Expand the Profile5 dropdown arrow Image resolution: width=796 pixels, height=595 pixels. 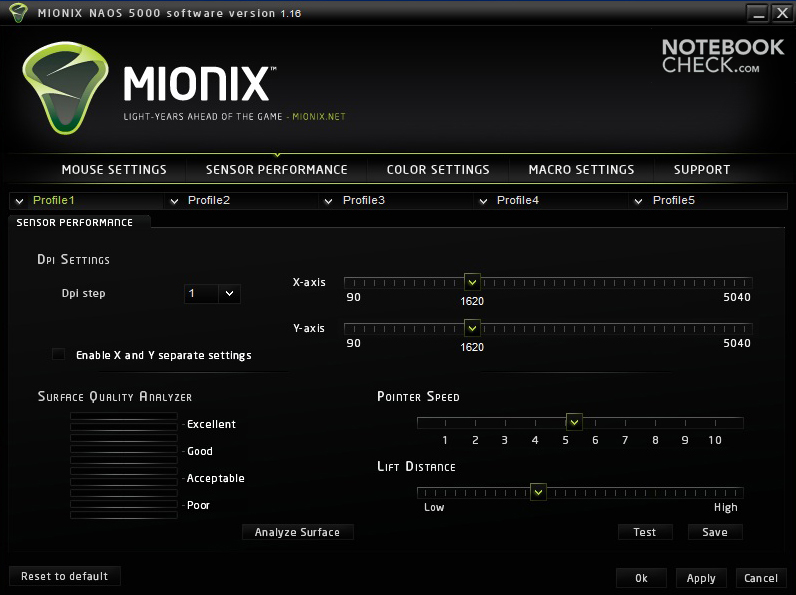638,201
